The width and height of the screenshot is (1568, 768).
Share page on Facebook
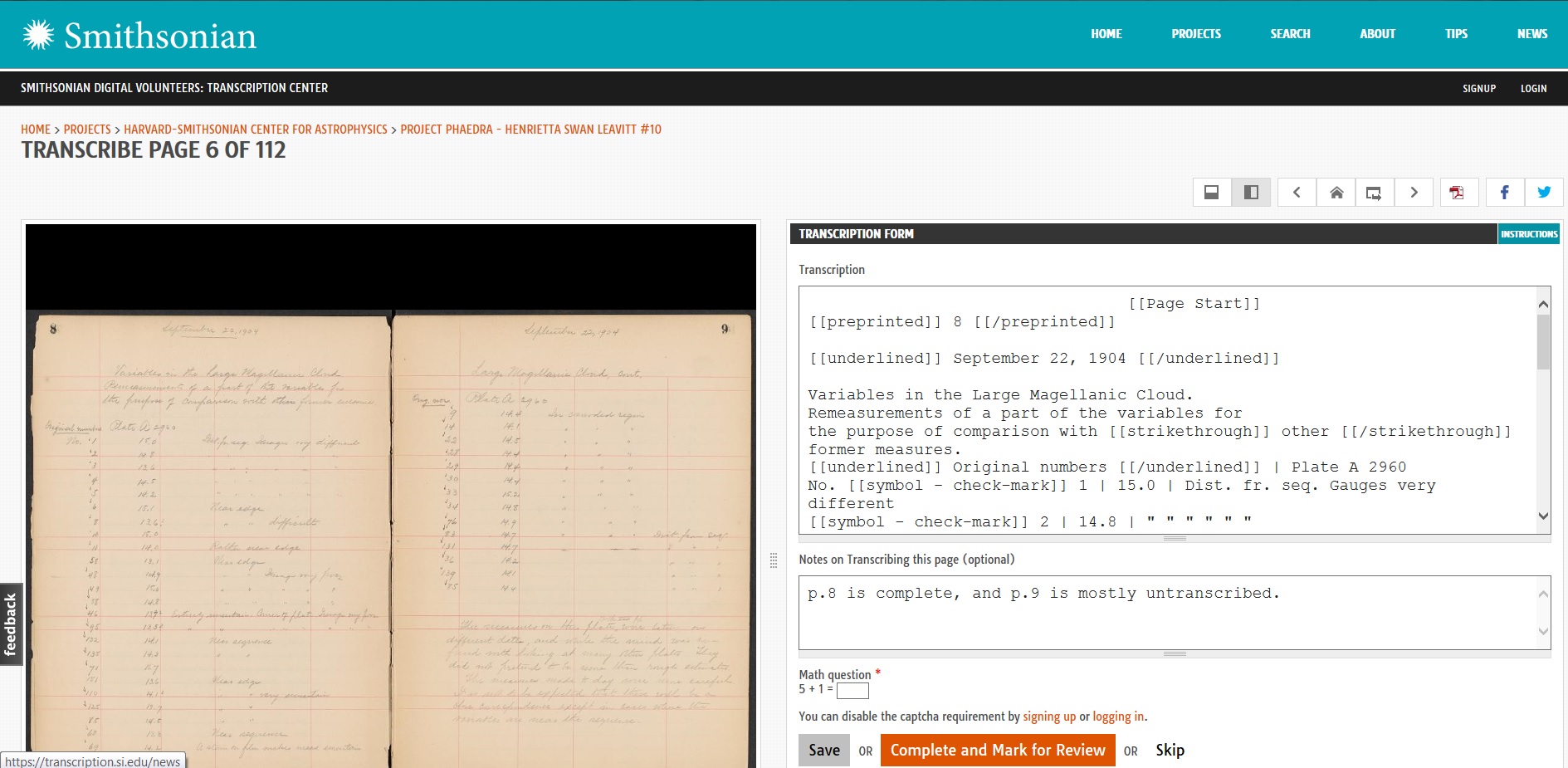[1504, 193]
